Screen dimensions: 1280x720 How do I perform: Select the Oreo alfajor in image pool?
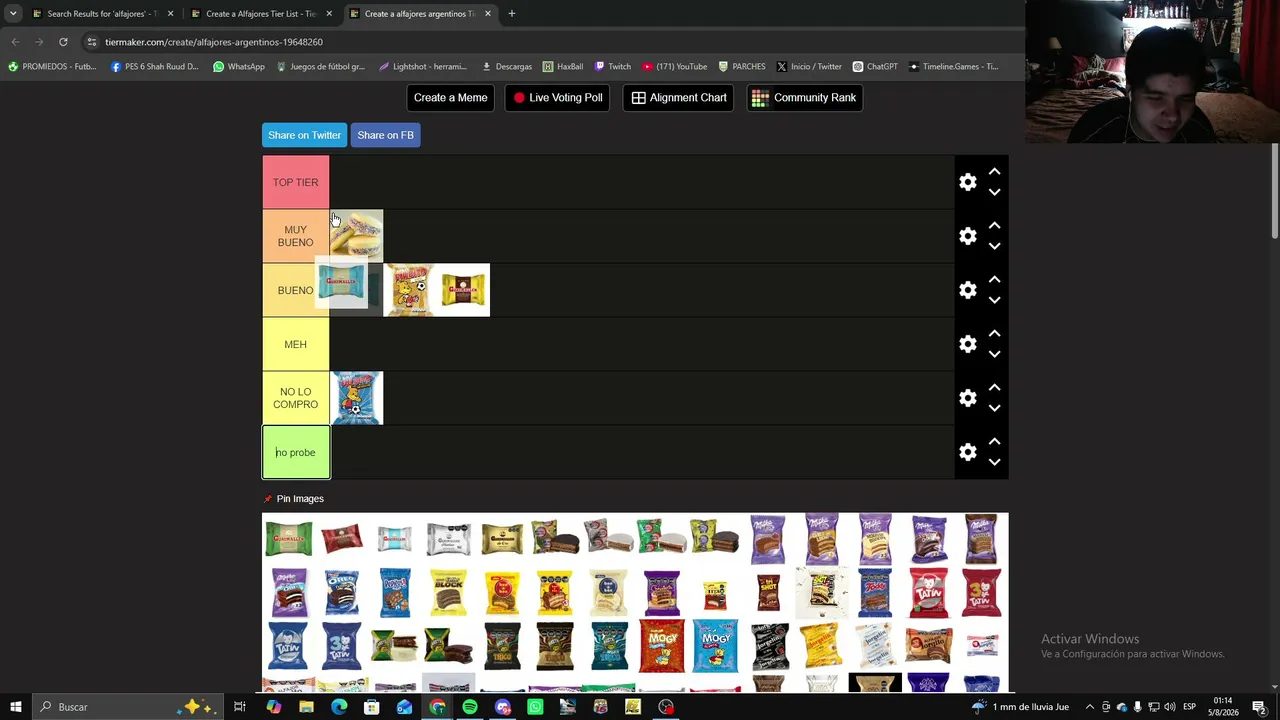tap(341, 593)
